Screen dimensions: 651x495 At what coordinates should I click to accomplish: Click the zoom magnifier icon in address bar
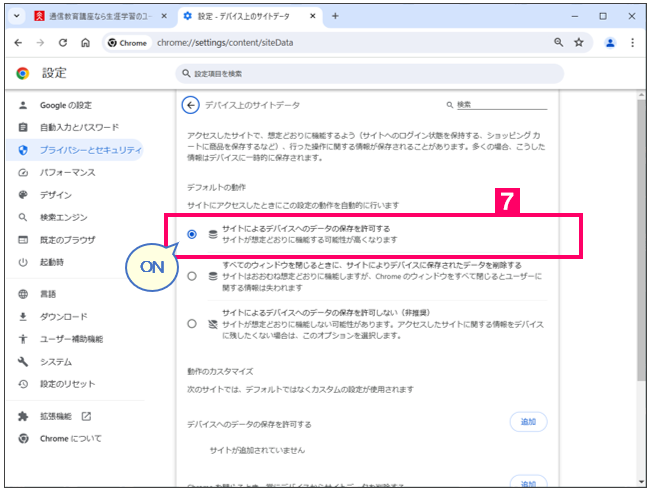(558, 43)
